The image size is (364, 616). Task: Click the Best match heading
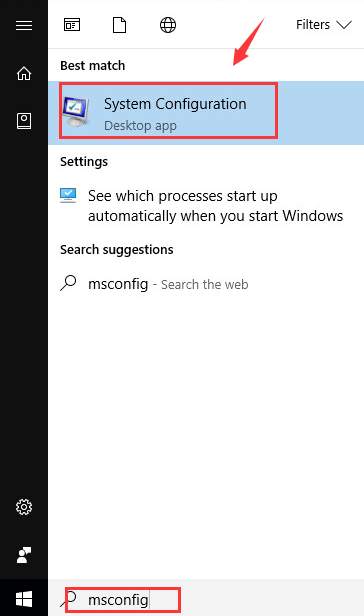click(93, 65)
